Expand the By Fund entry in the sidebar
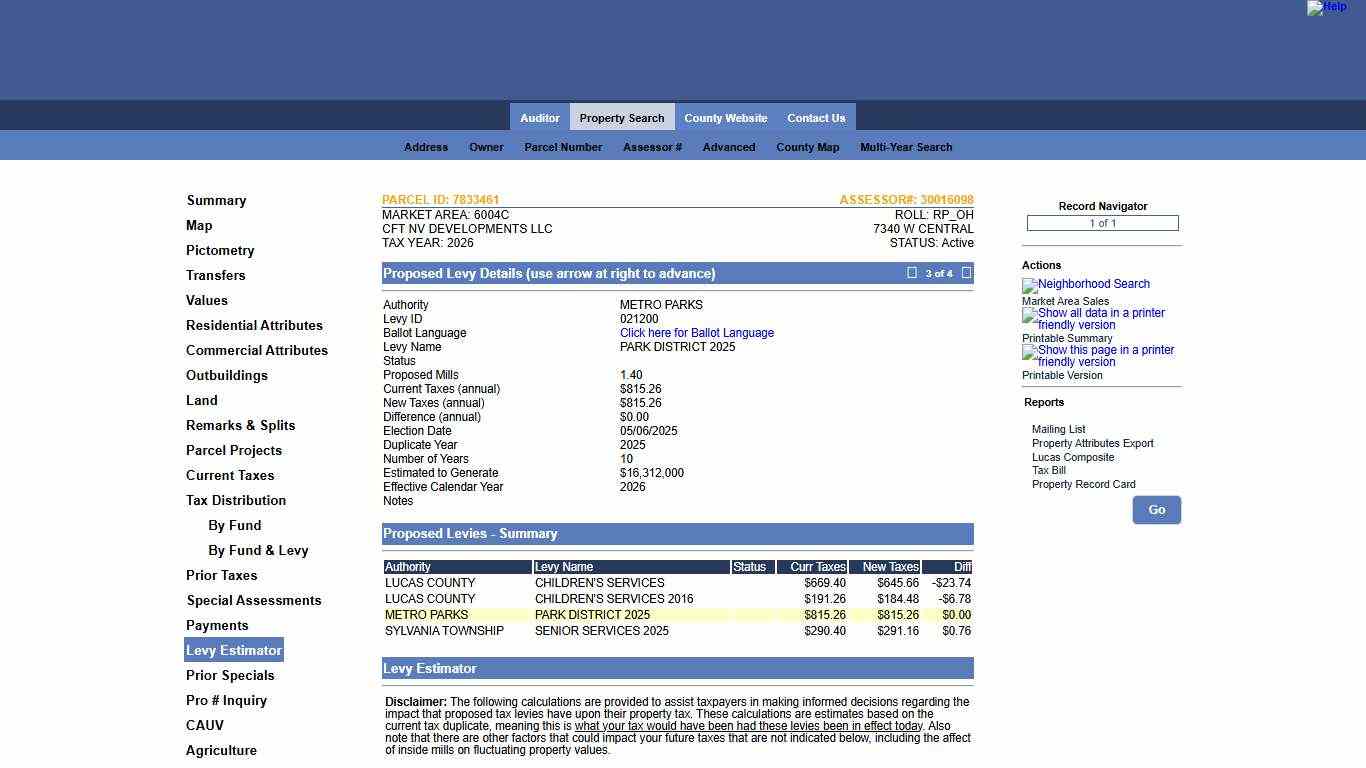This screenshot has width=1366, height=768. tap(234, 525)
